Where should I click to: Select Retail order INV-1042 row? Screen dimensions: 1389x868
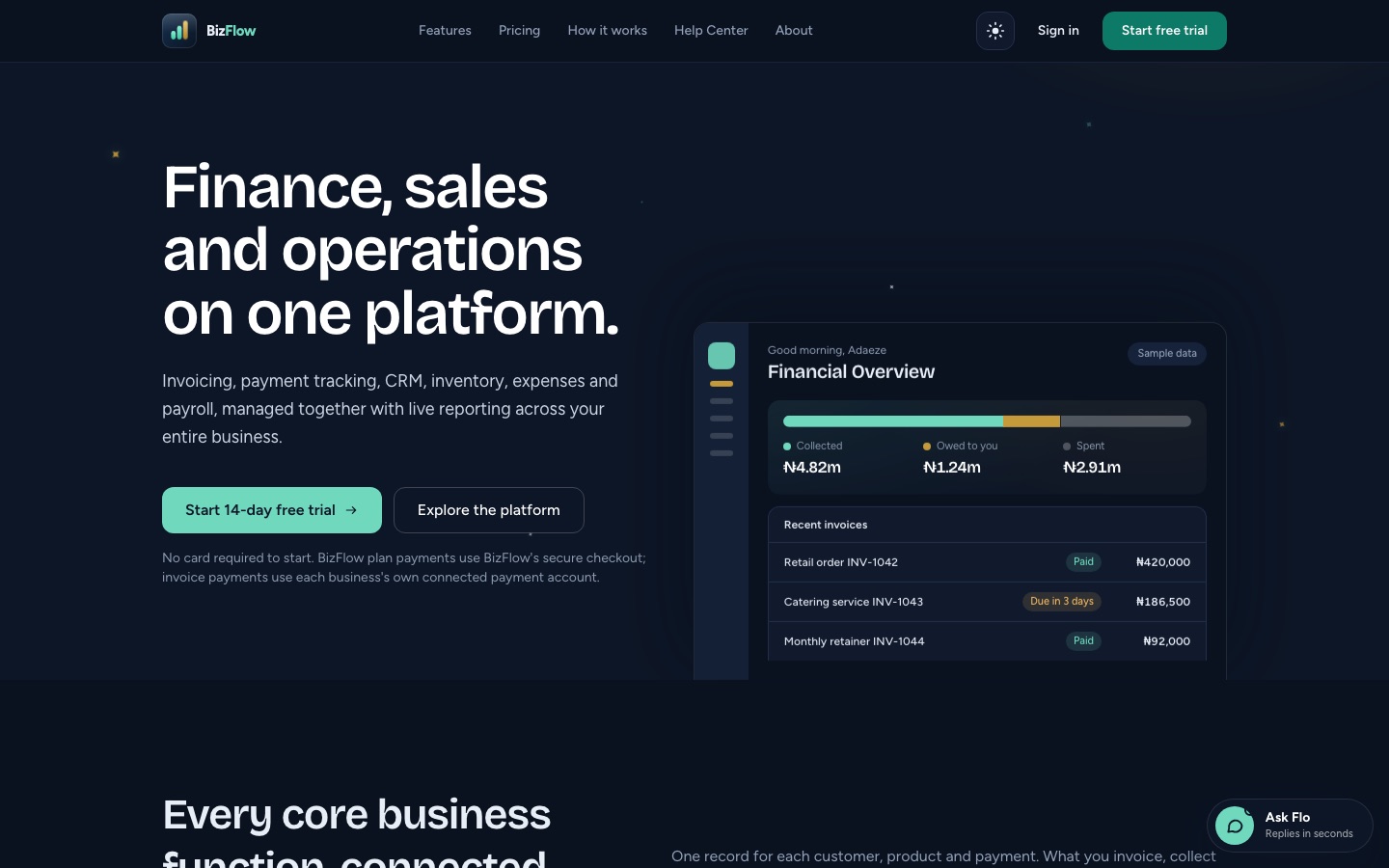click(x=987, y=562)
